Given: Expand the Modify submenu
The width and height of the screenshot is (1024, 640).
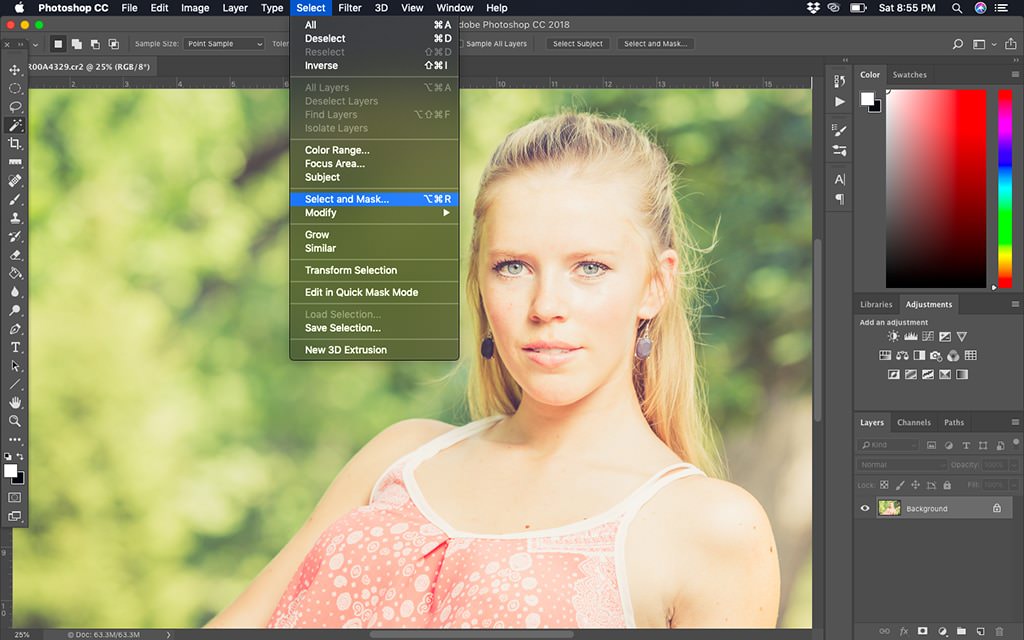Looking at the screenshot, I should click(x=374, y=213).
